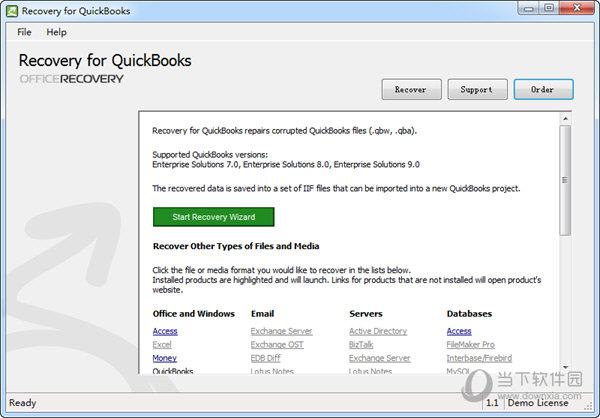Open the Exchange Server link under Email
This screenshot has height=418, width=600.
click(282, 331)
